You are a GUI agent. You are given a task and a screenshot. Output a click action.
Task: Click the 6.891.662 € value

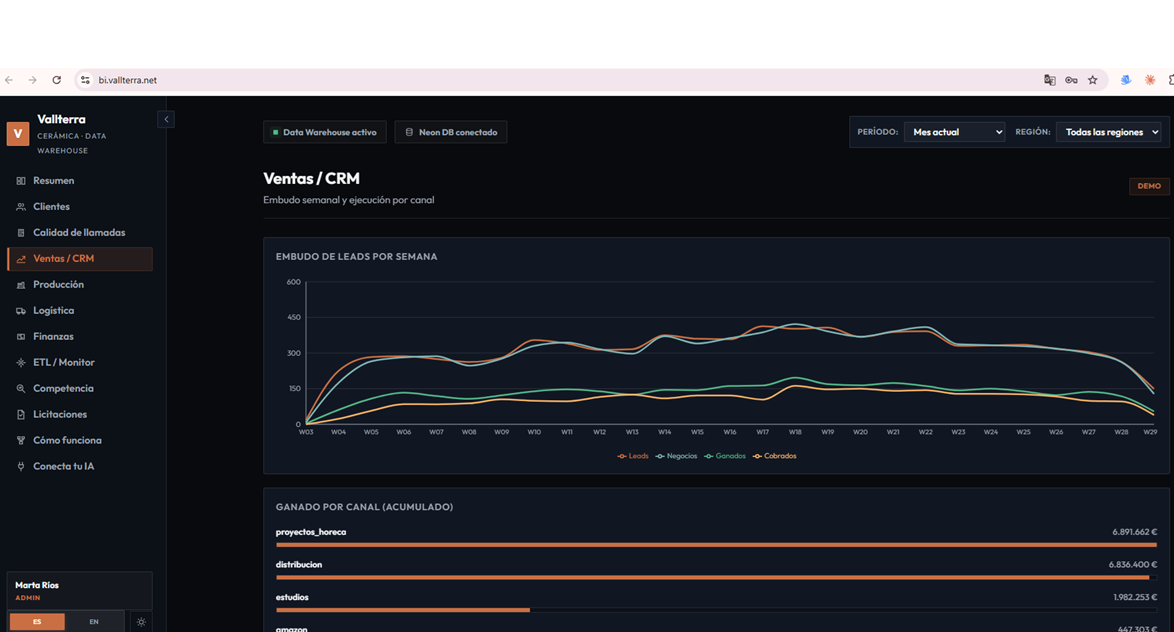pyautogui.click(x=1134, y=532)
